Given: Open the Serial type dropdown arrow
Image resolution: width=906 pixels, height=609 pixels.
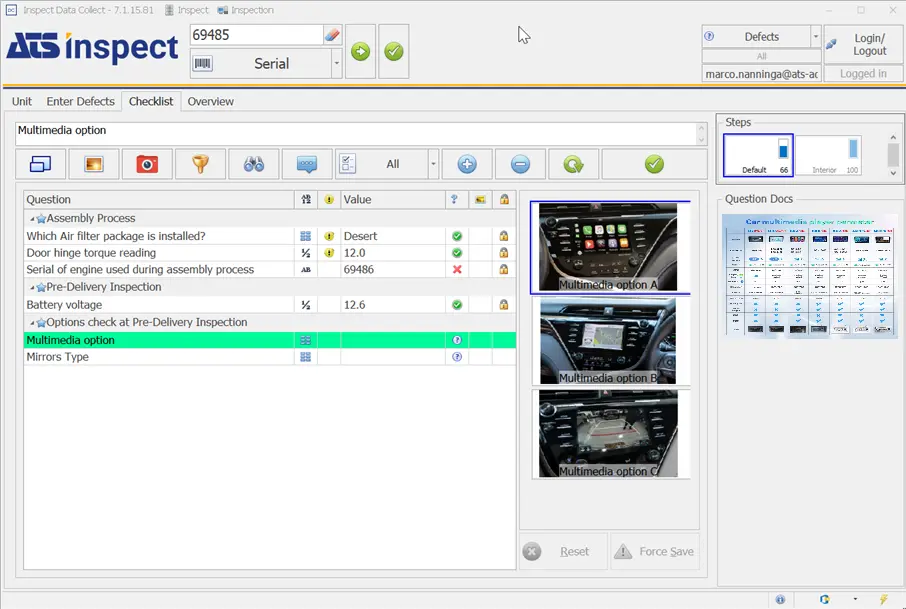Looking at the screenshot, I should [x=336, y=64].
